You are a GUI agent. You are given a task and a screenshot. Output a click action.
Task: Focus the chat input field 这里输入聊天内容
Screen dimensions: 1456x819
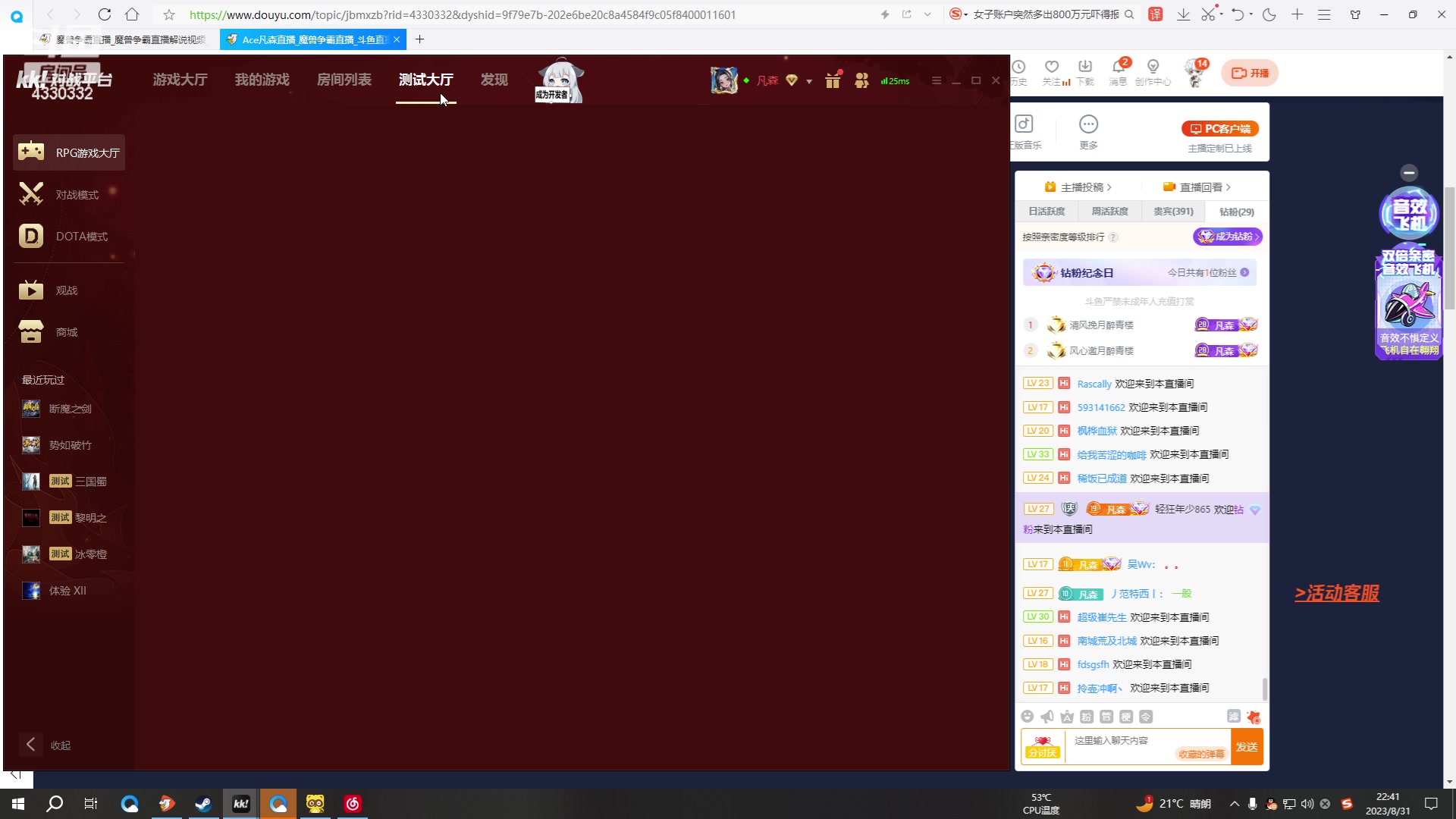coord(1148,746)
